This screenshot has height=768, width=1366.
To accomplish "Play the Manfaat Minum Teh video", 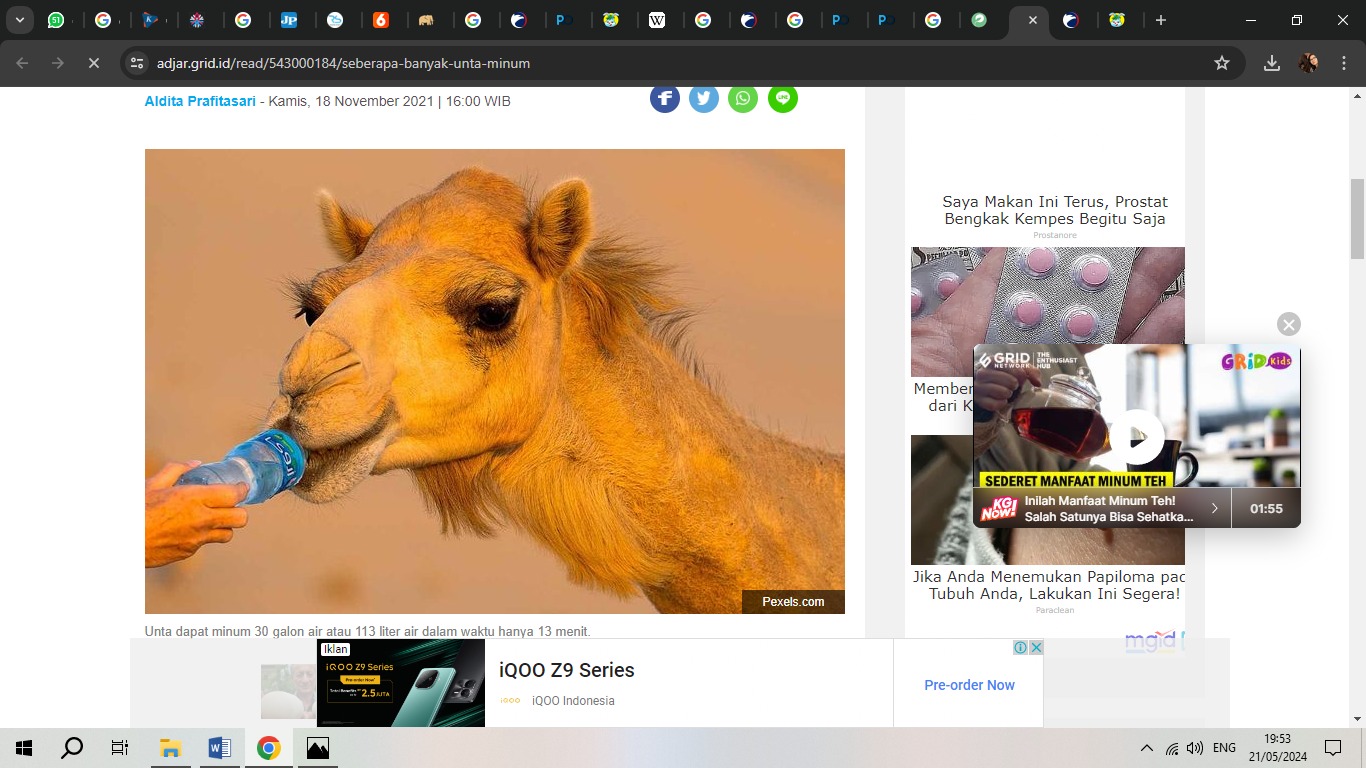I will pyautogui.click(x=1137, y=437).
